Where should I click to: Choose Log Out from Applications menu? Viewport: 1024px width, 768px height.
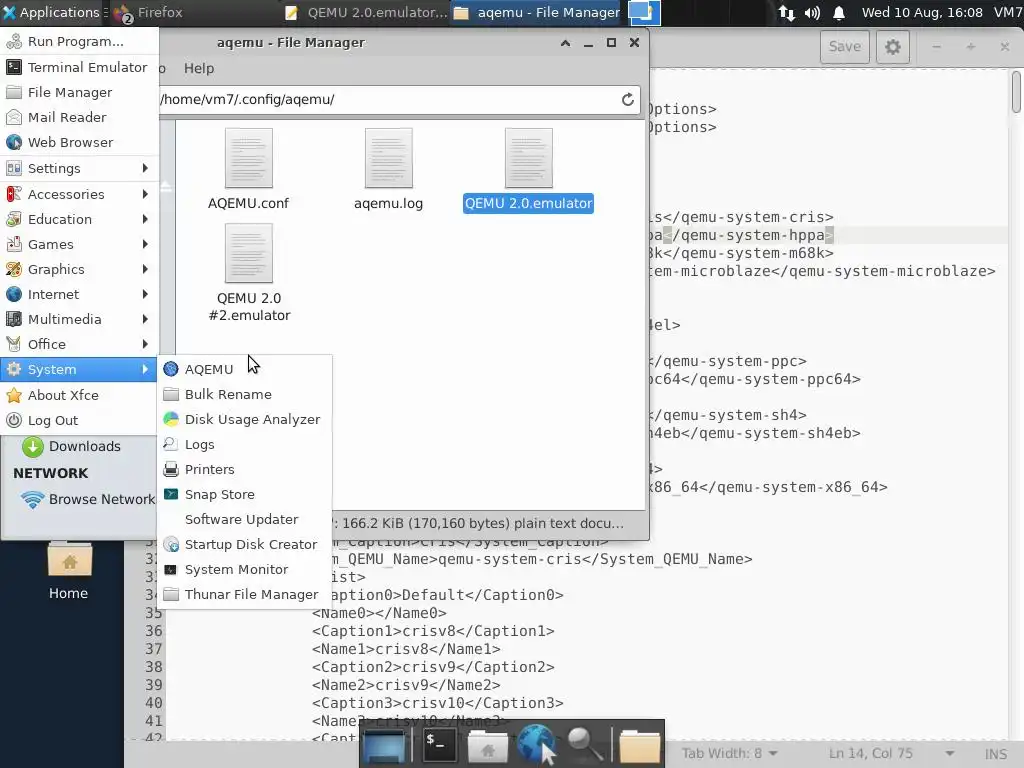(x=79, y=421)
